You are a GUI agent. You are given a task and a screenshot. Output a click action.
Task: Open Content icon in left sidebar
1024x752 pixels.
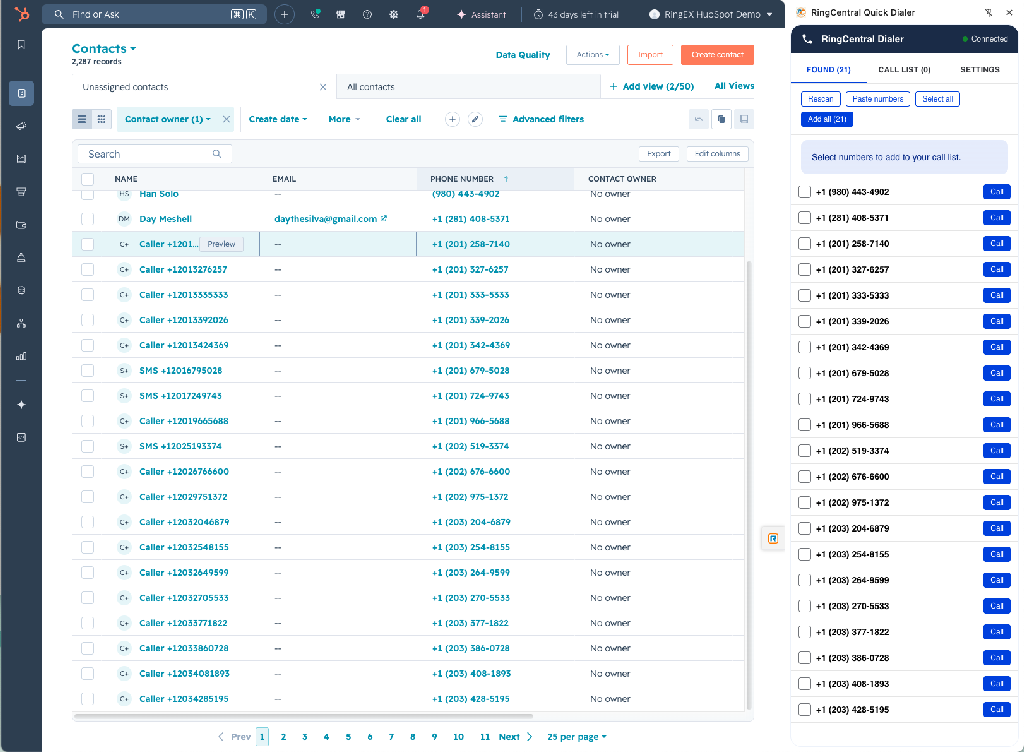tap(22, 159)
